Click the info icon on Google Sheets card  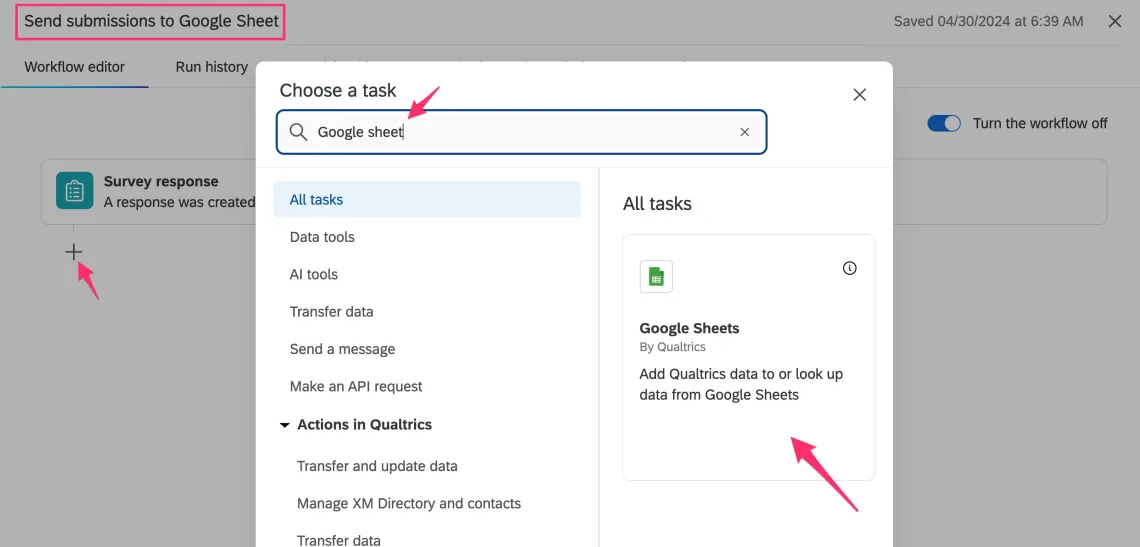[849, 268]
